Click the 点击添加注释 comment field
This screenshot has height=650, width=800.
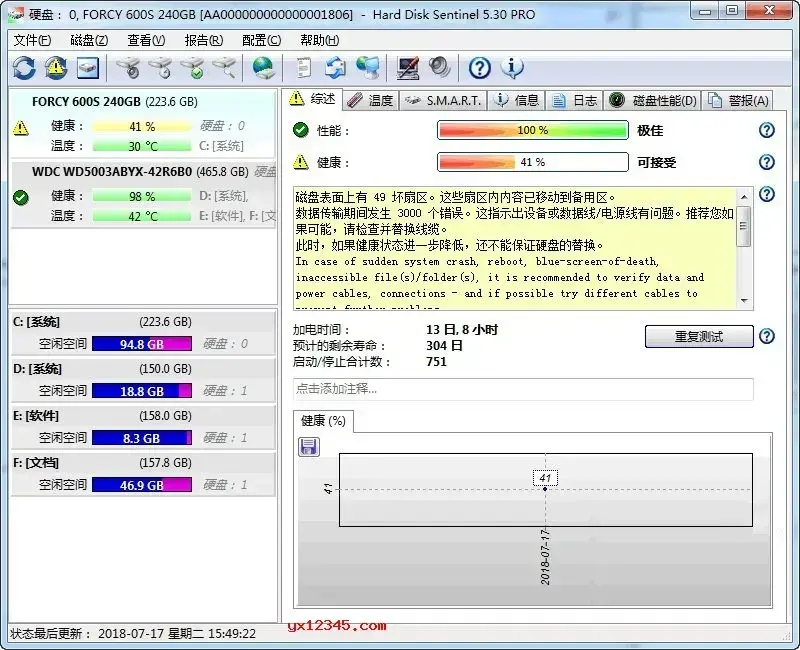[x=523, y=389]
